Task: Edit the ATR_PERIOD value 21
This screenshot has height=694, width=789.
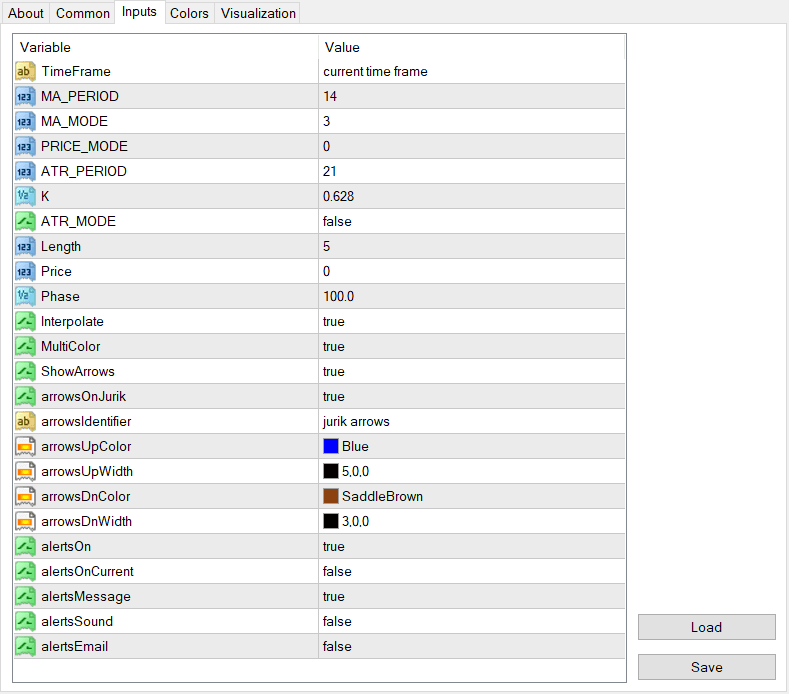Action: click(470, 172)
